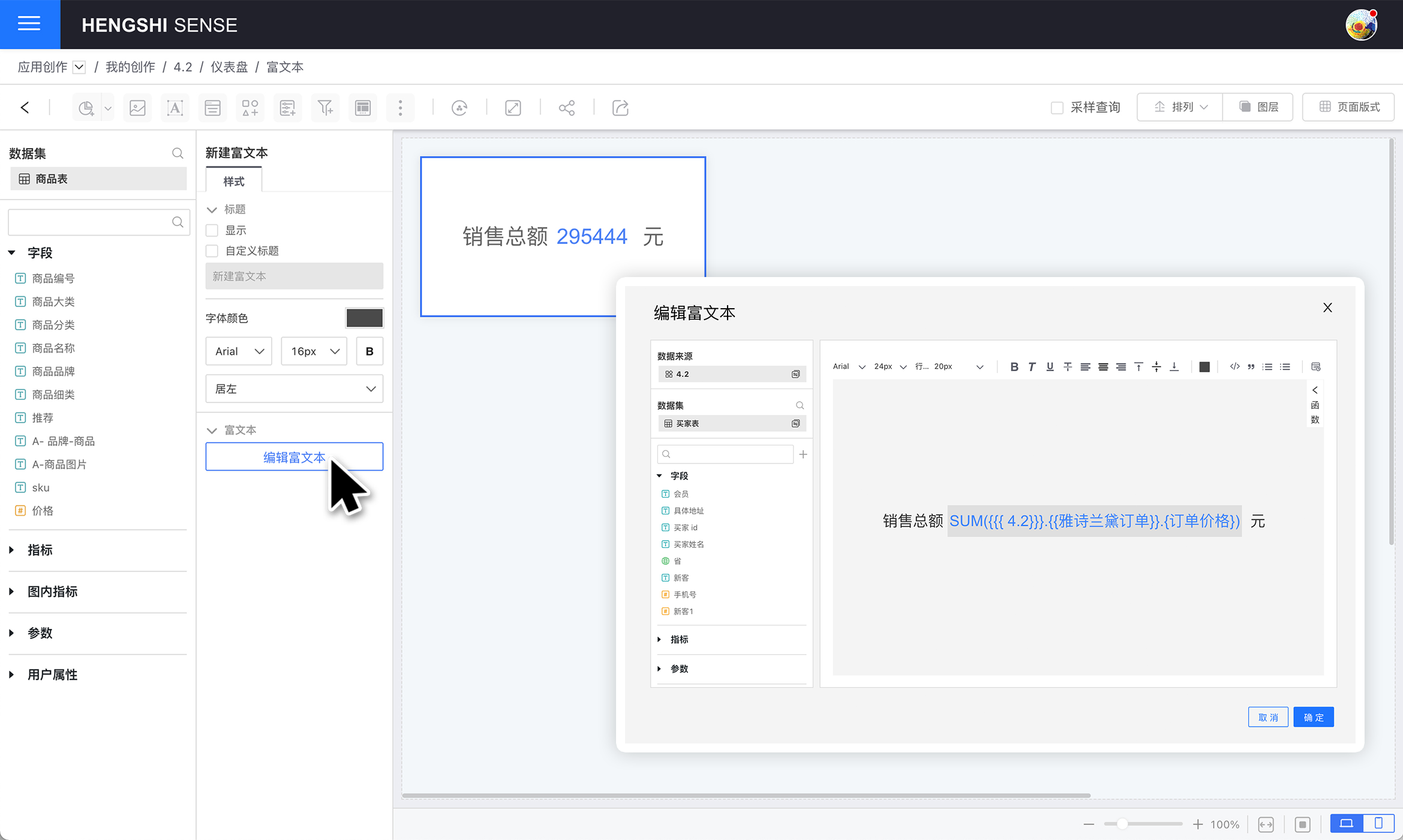Collapse the 标题 section
The image size is (1403, 840).
click(x=212, y=209)
